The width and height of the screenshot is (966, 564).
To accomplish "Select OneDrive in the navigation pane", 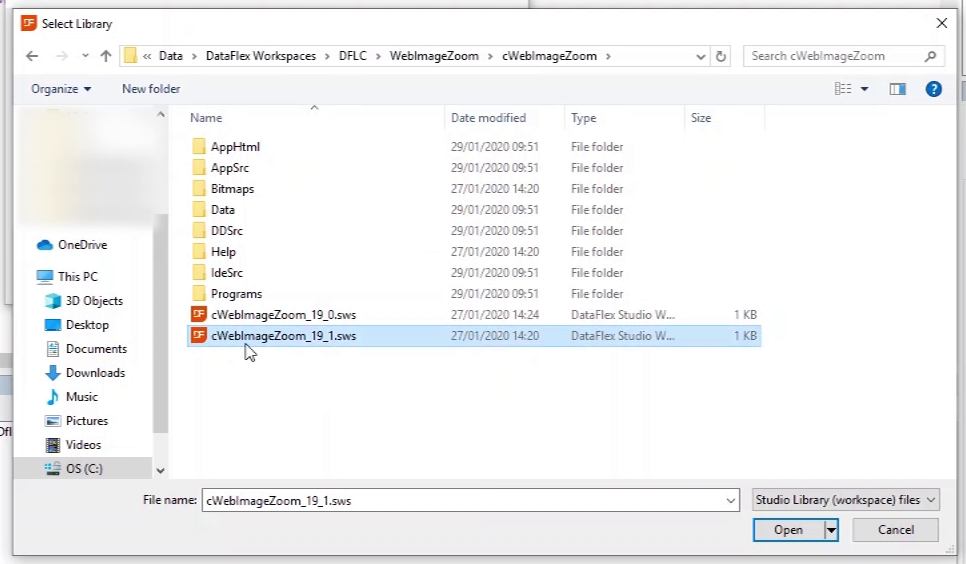I will coord(82,245).
